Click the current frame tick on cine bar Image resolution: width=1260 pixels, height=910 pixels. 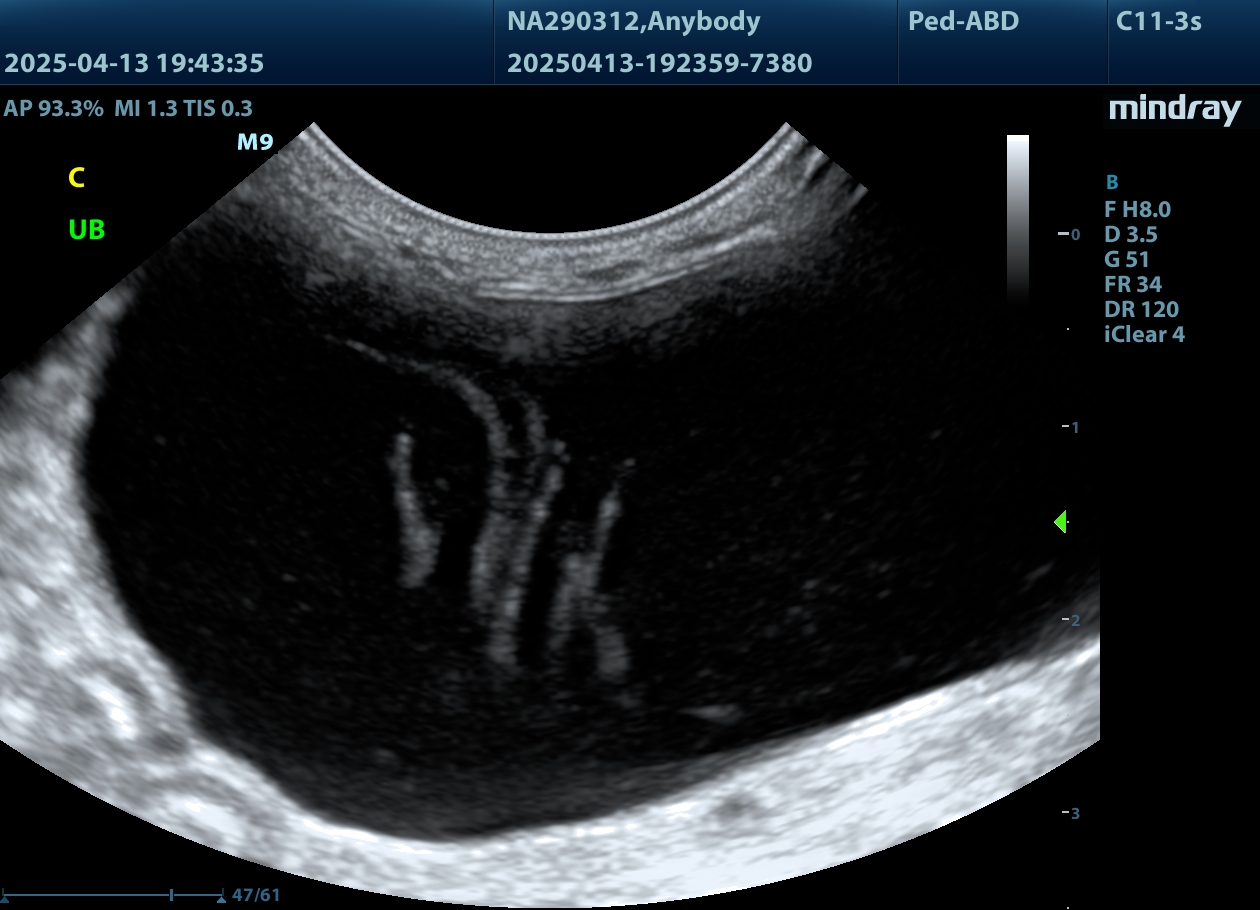[x=172, y=895]
